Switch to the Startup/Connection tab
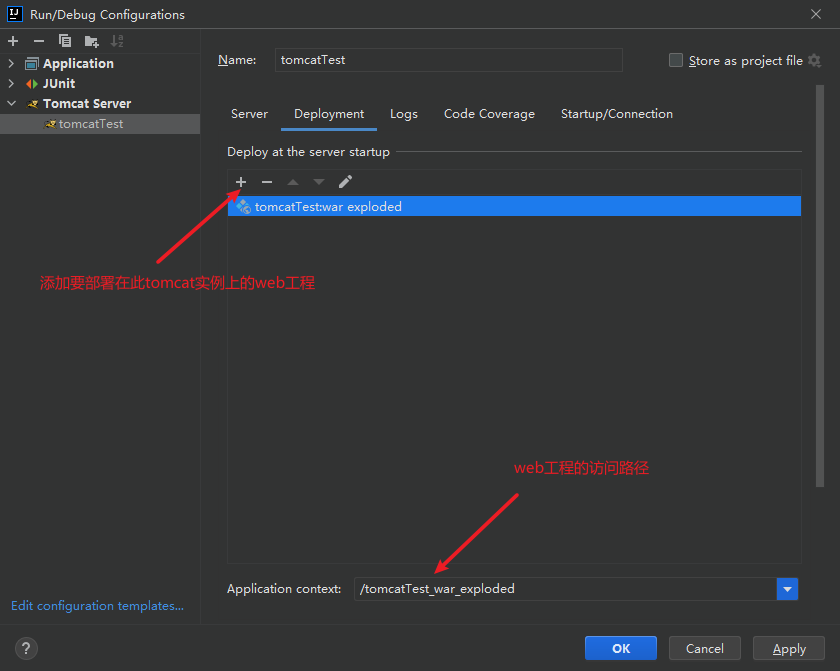This screenshot has width=840, height=671. tap(616, 114)
